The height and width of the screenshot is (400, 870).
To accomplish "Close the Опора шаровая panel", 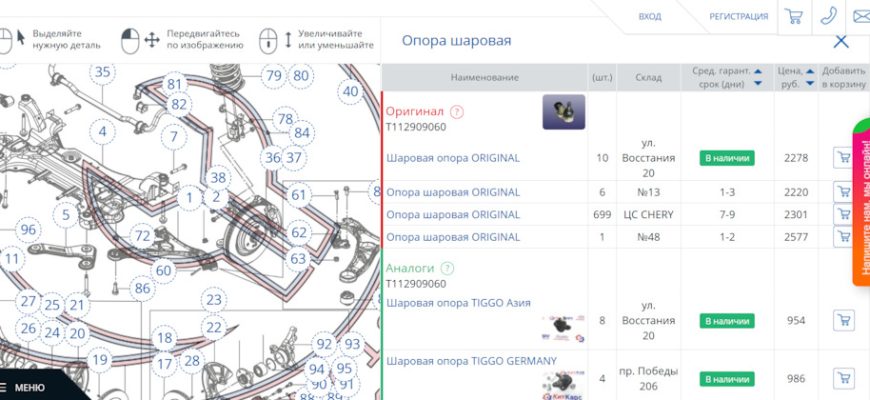I will pos(841,41).
